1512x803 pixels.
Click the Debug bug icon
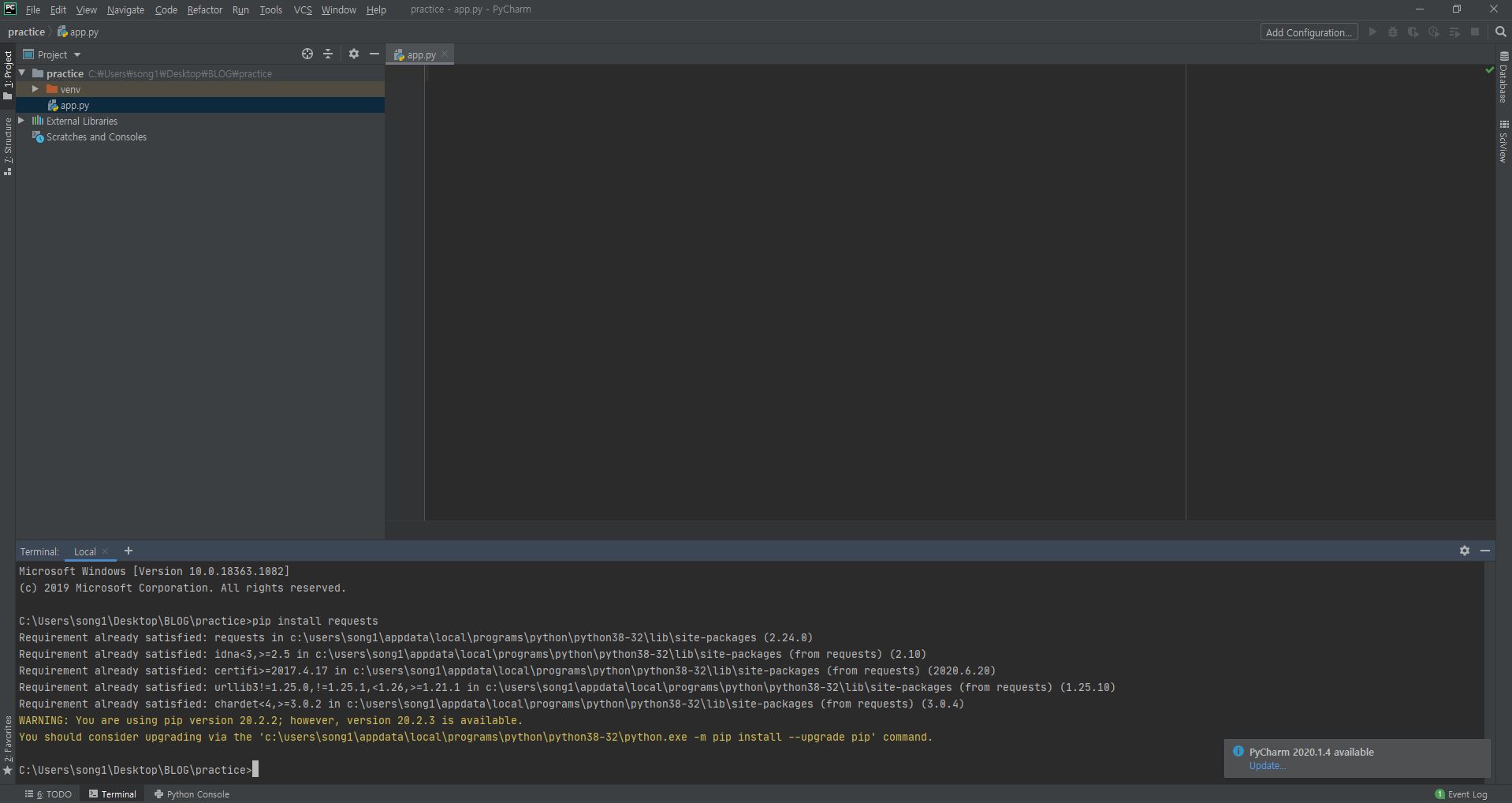click(1393, 32)
